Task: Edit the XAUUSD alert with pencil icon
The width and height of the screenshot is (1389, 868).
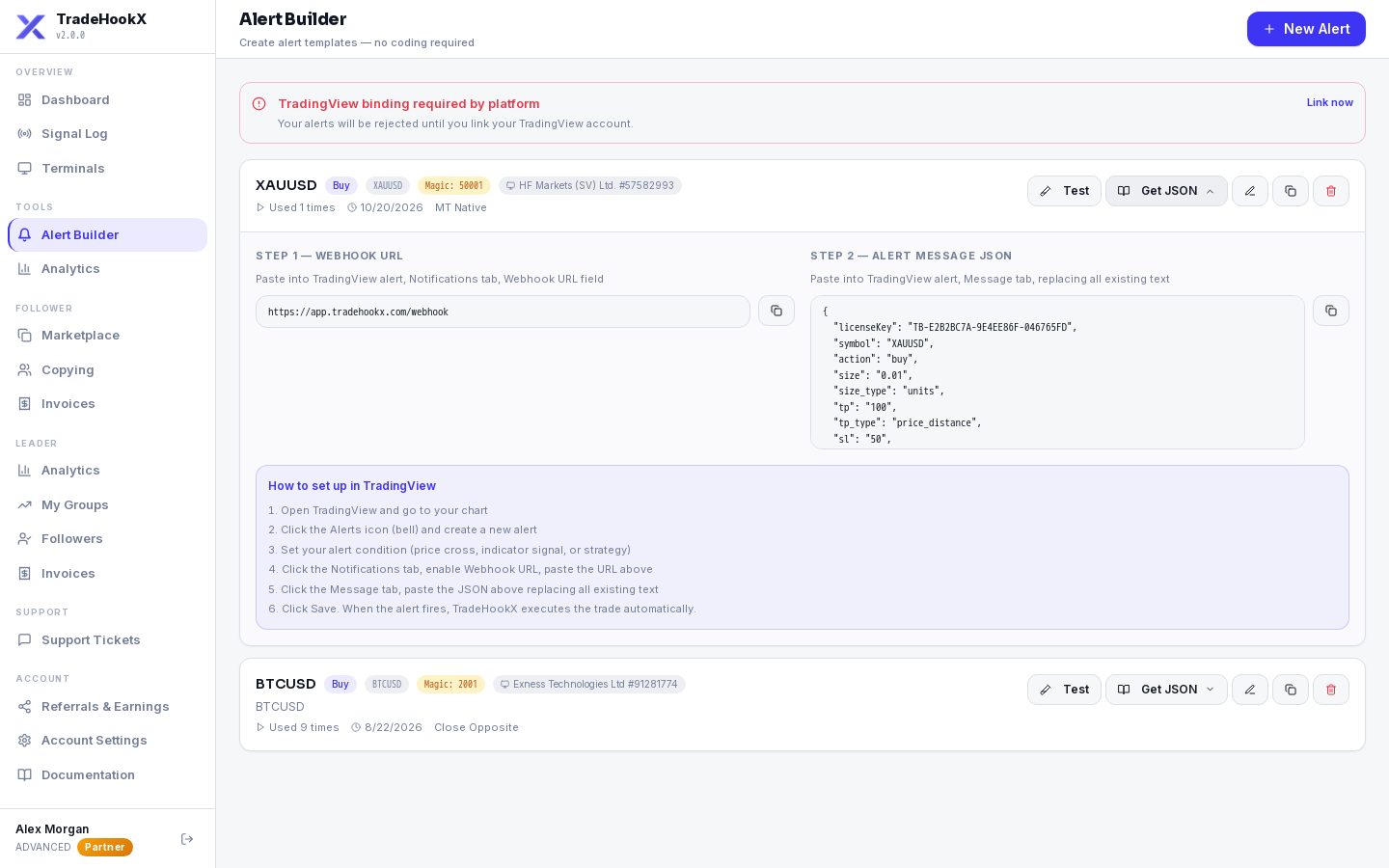Action: coord(1250,191)
